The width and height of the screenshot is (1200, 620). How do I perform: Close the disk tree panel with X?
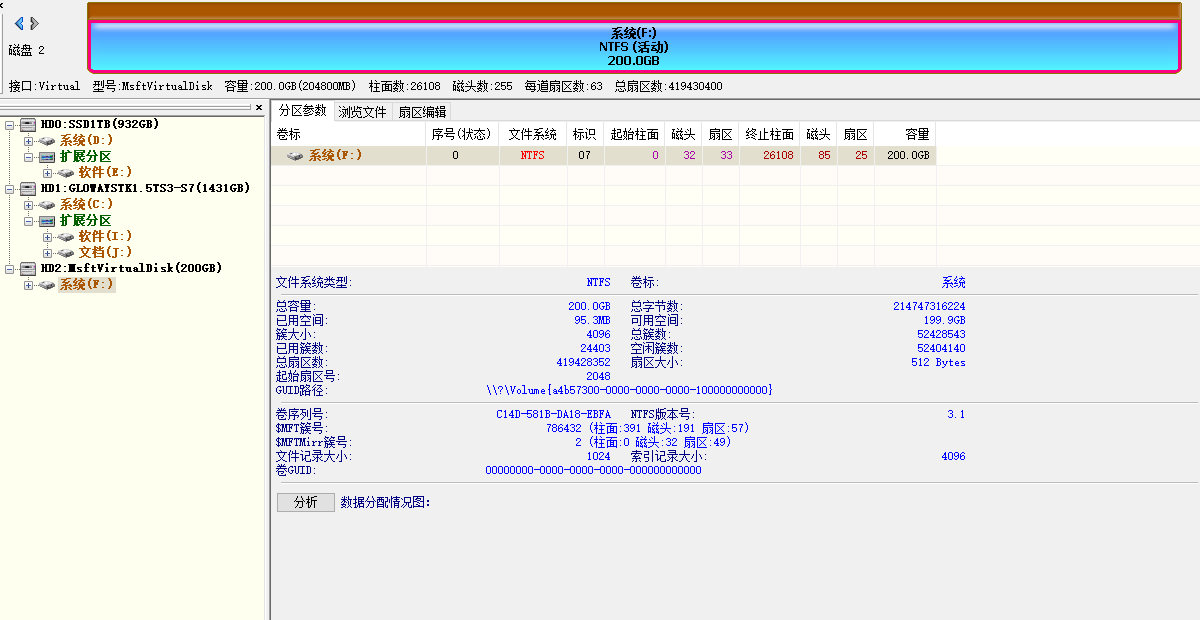[x=259, y=107]
